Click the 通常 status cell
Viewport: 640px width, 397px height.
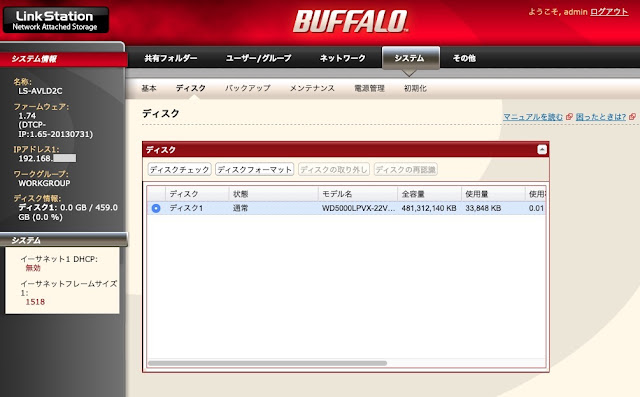pos(240,208)
